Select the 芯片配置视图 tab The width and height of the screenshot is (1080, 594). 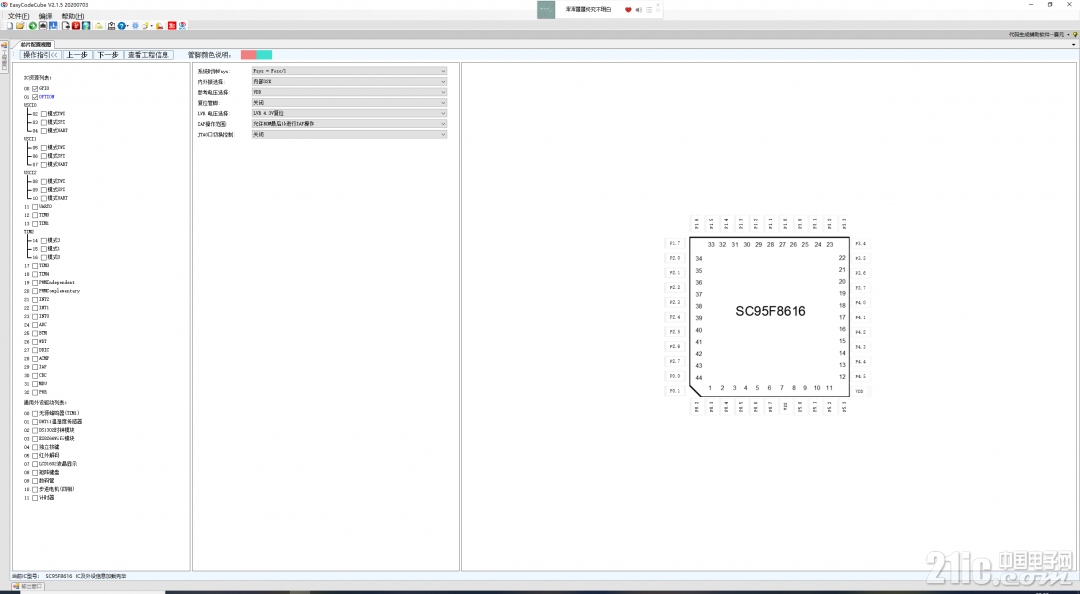tap(34, 45)
